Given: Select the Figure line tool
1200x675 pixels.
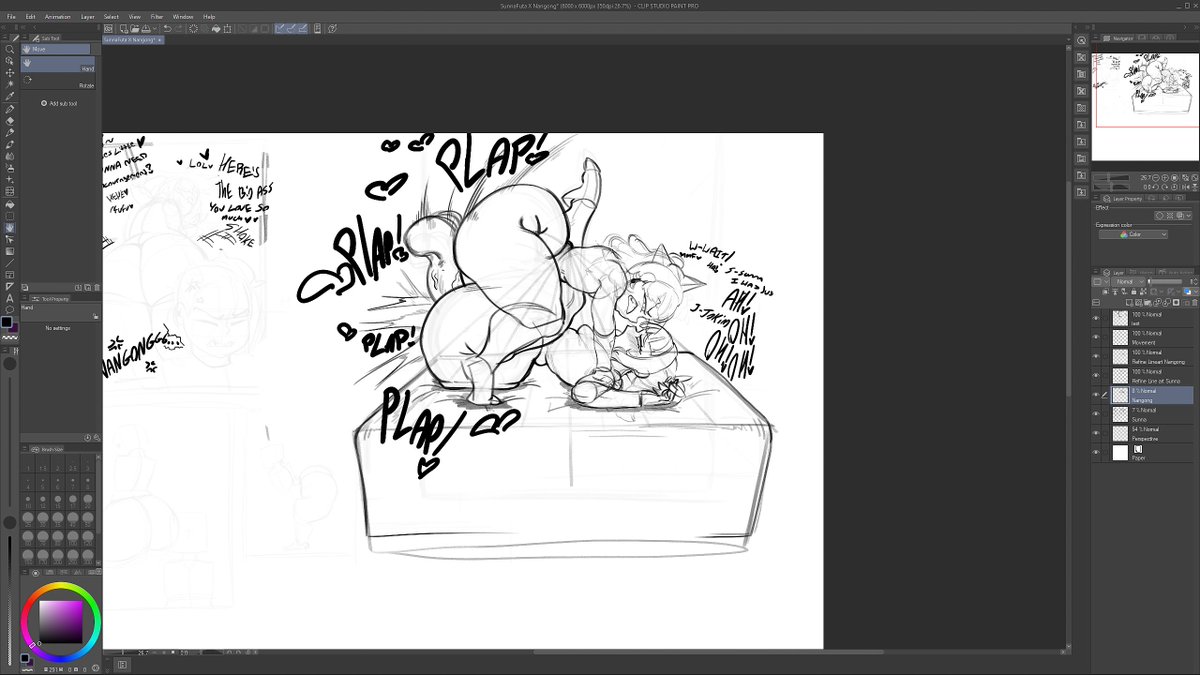Looking at the screenshot, I should click(10, 262).
